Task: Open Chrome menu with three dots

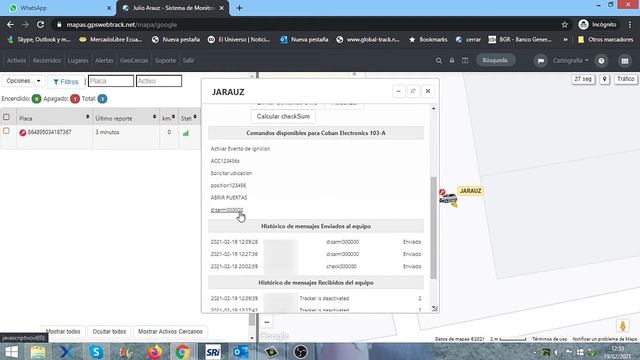Action: (630, 24)
